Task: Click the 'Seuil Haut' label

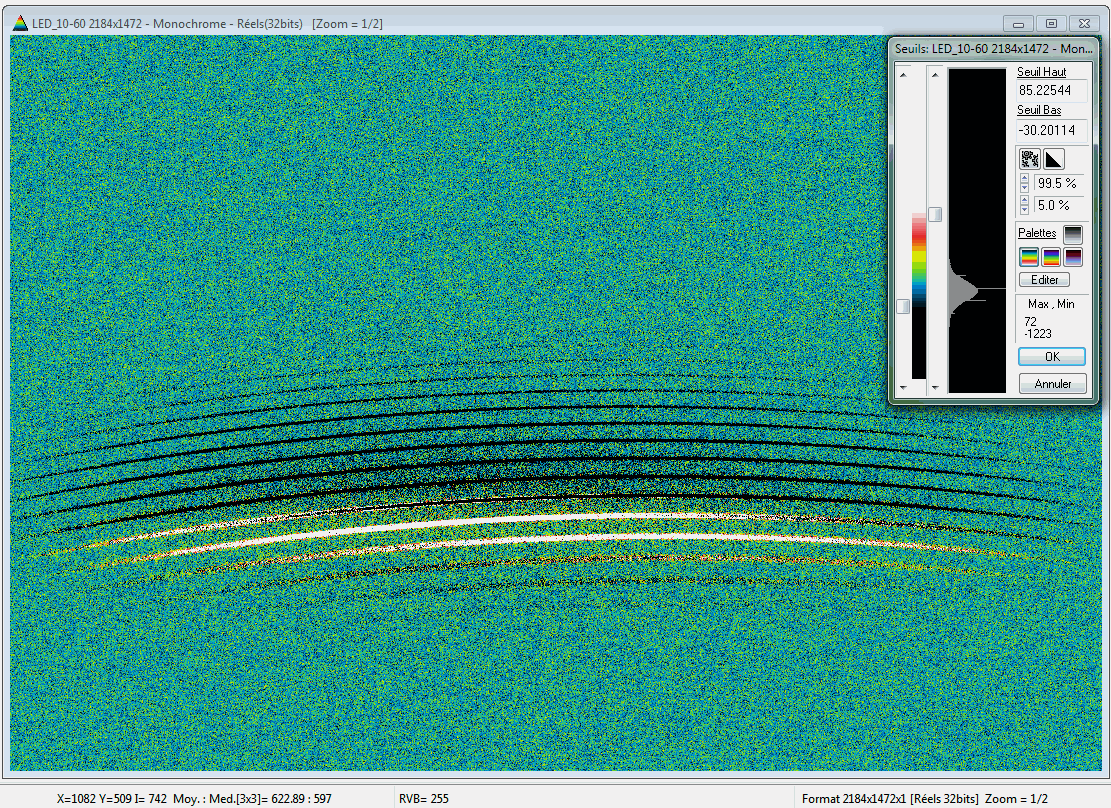Action: (1042, 72)
